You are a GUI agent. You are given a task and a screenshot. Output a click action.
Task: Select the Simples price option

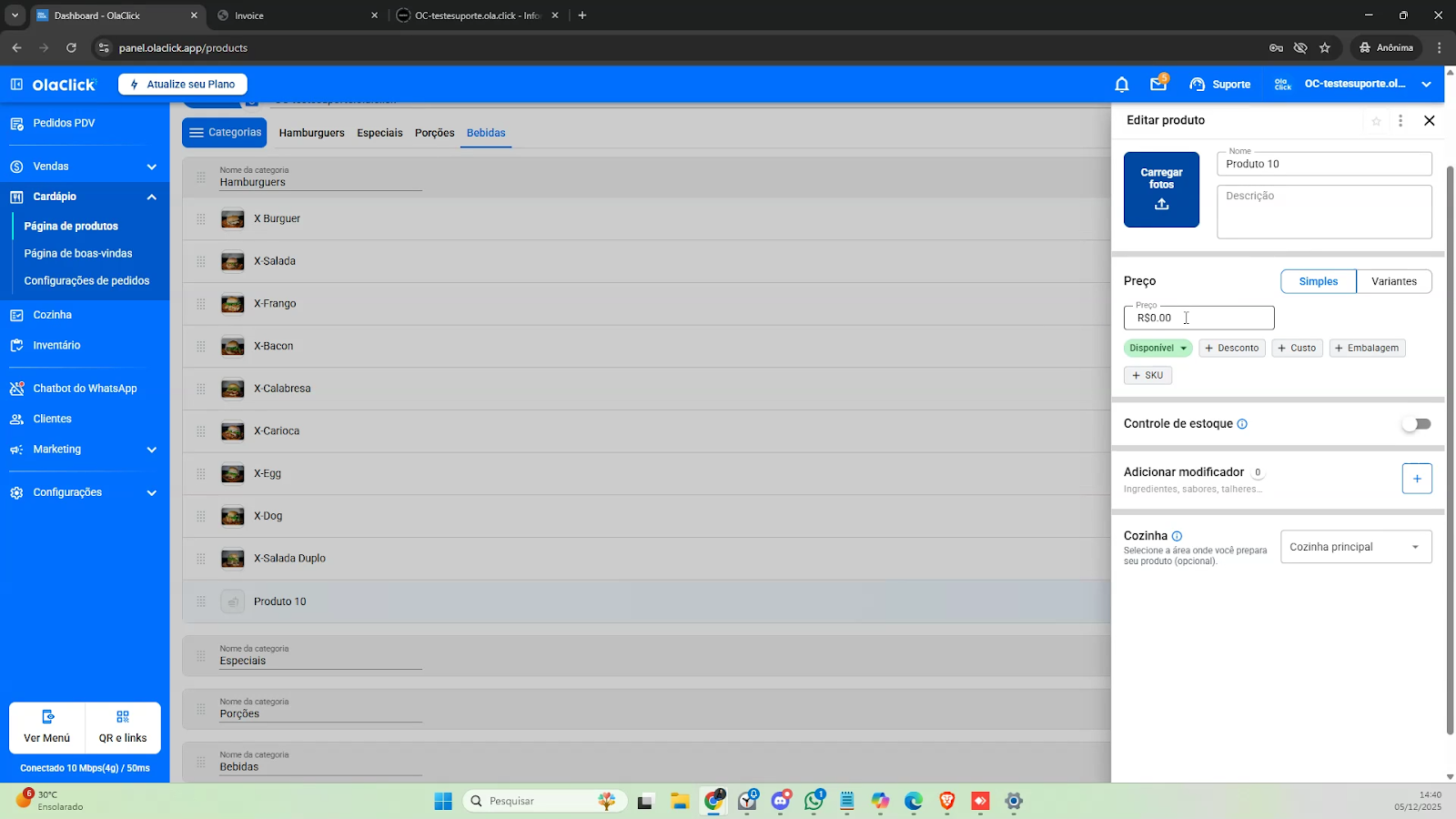[x=1318, y=281]
